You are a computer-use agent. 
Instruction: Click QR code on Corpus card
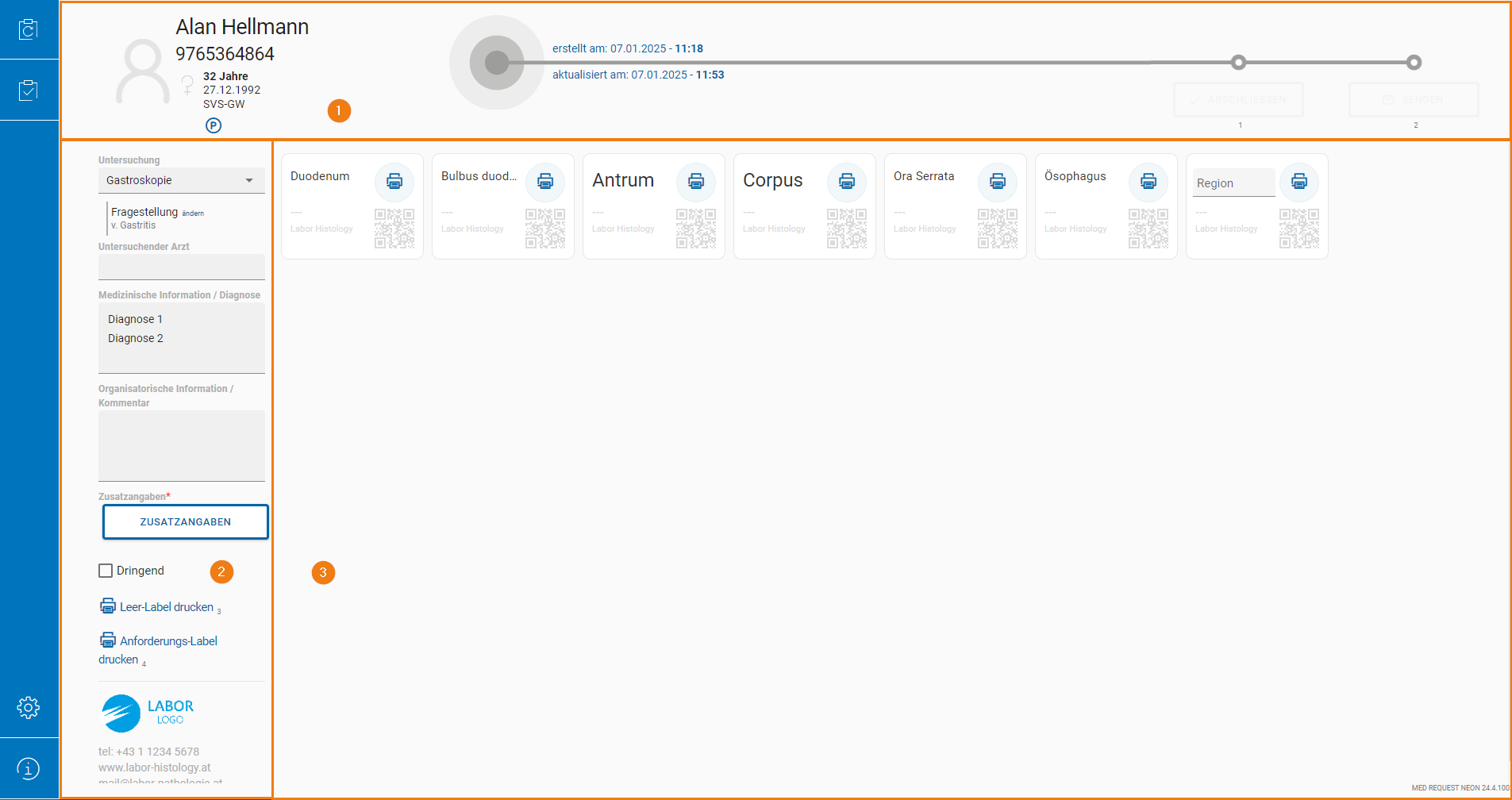coord(847,229)
